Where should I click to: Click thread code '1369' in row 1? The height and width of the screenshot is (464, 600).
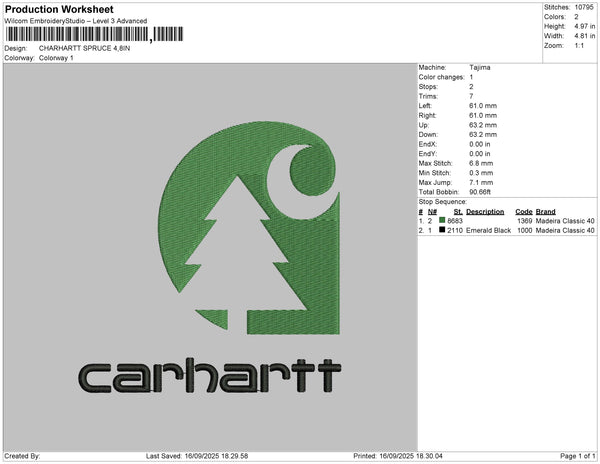point(525,221)
